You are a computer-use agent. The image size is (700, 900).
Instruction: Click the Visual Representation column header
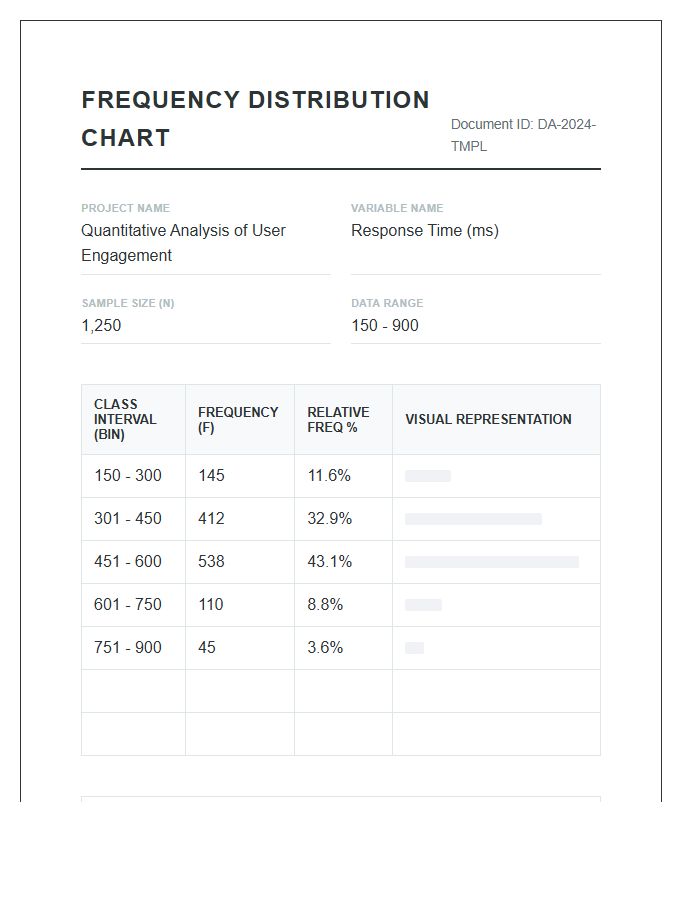(x=488, y=420)
